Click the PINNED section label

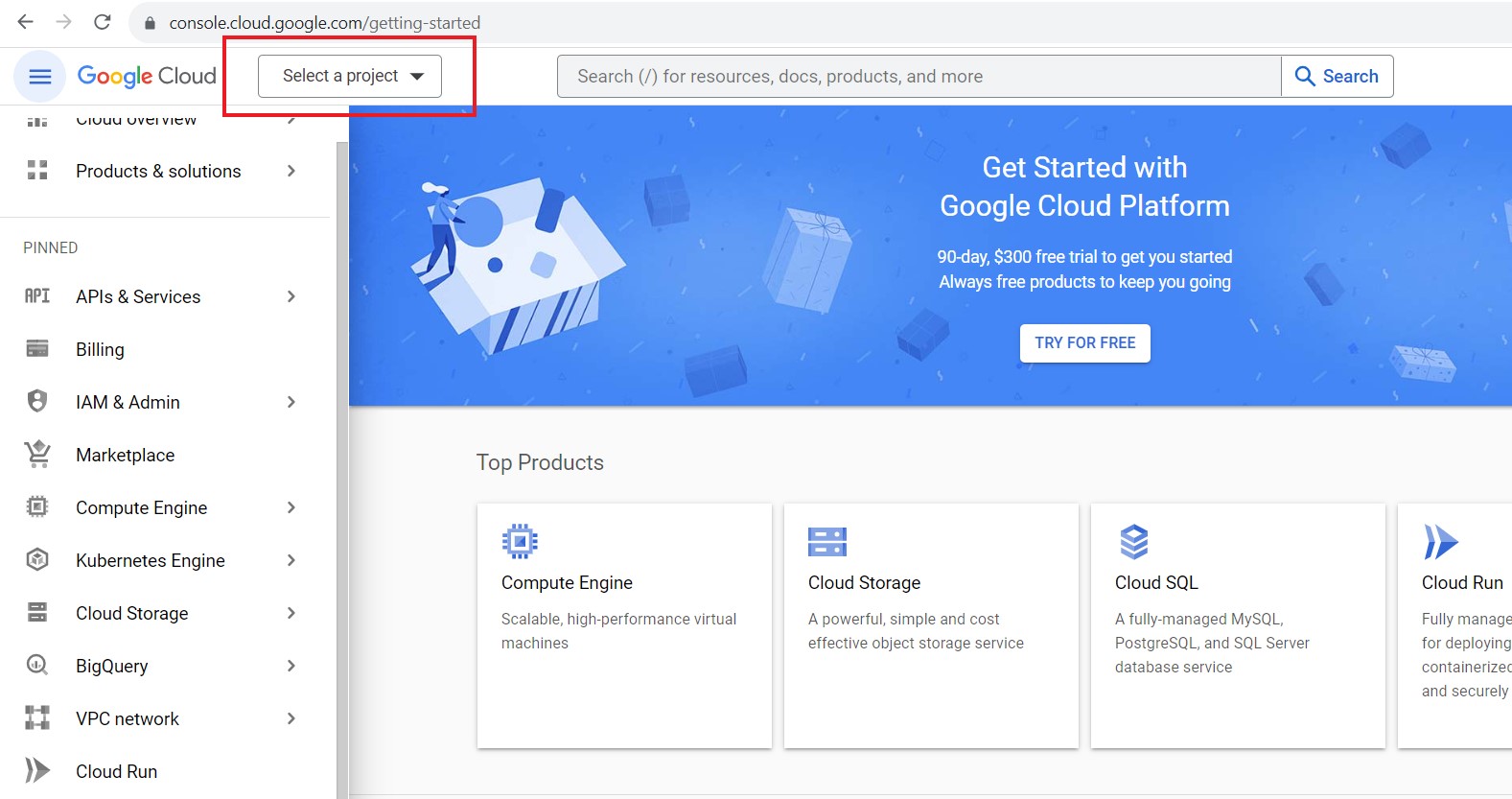(x=51, y=247)
